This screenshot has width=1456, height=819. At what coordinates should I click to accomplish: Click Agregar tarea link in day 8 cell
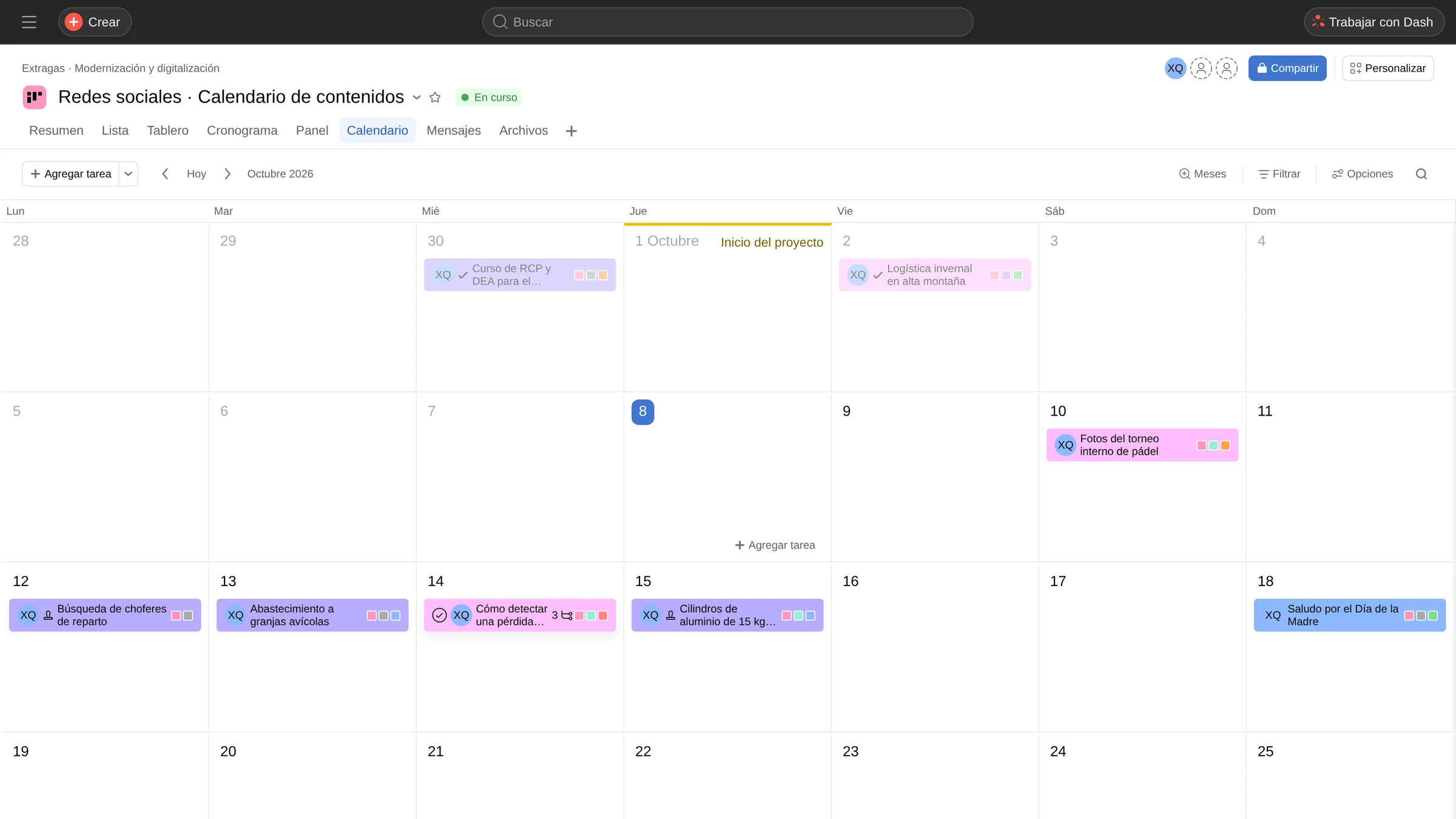click(775, 545)
